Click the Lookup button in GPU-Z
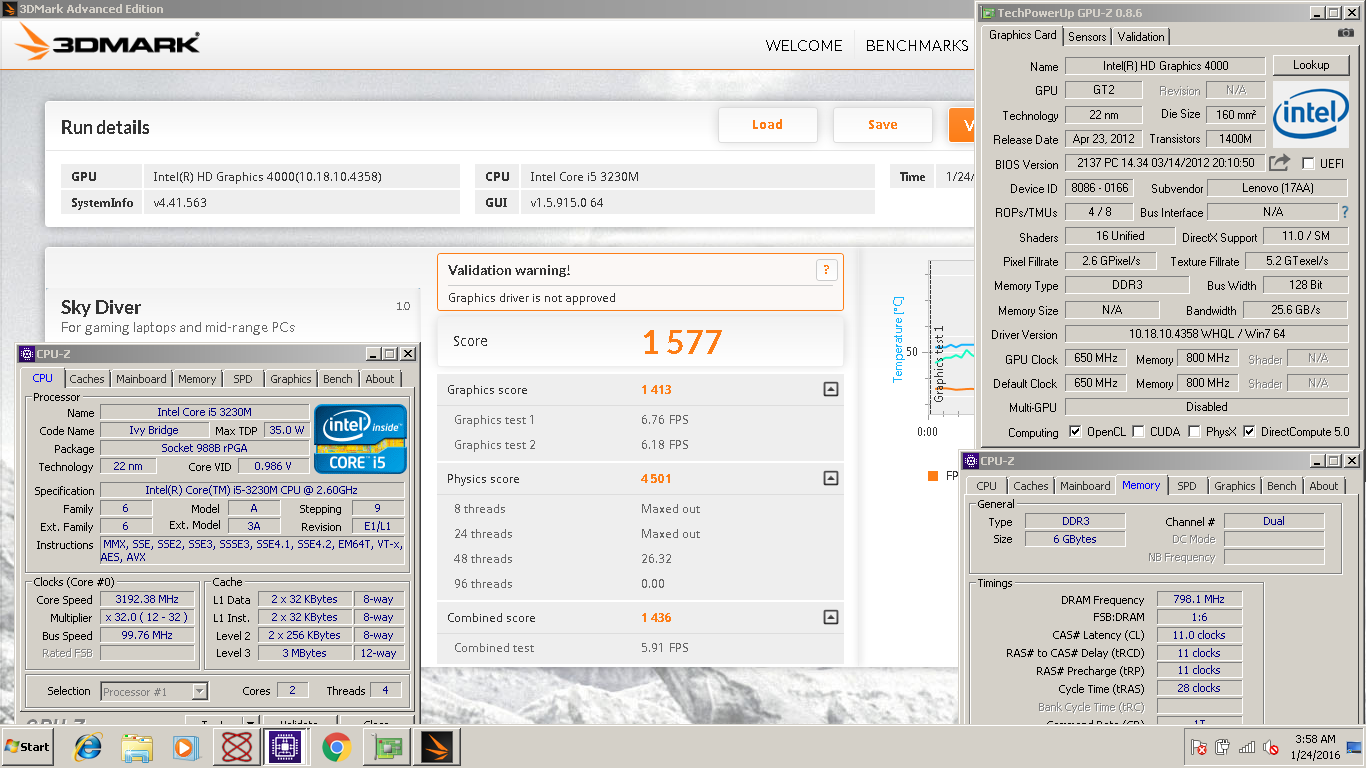 [1310, 65]
